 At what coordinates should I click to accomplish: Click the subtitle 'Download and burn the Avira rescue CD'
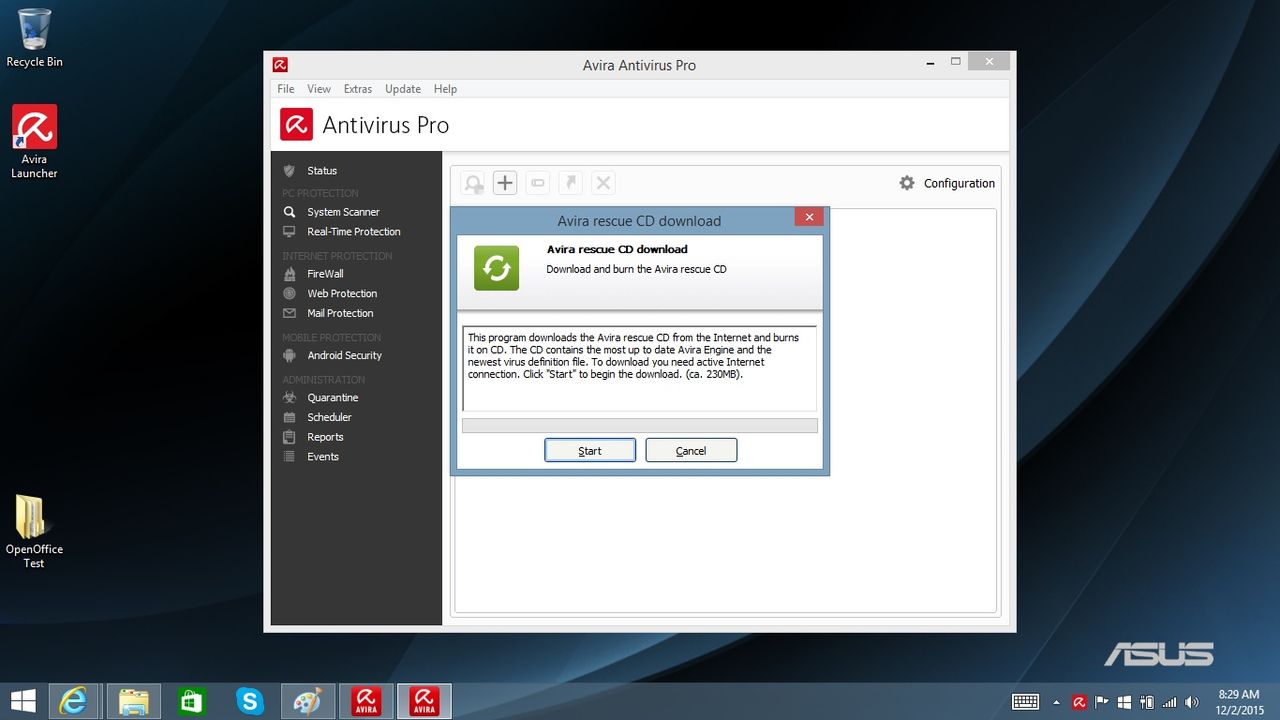(636, 270)
